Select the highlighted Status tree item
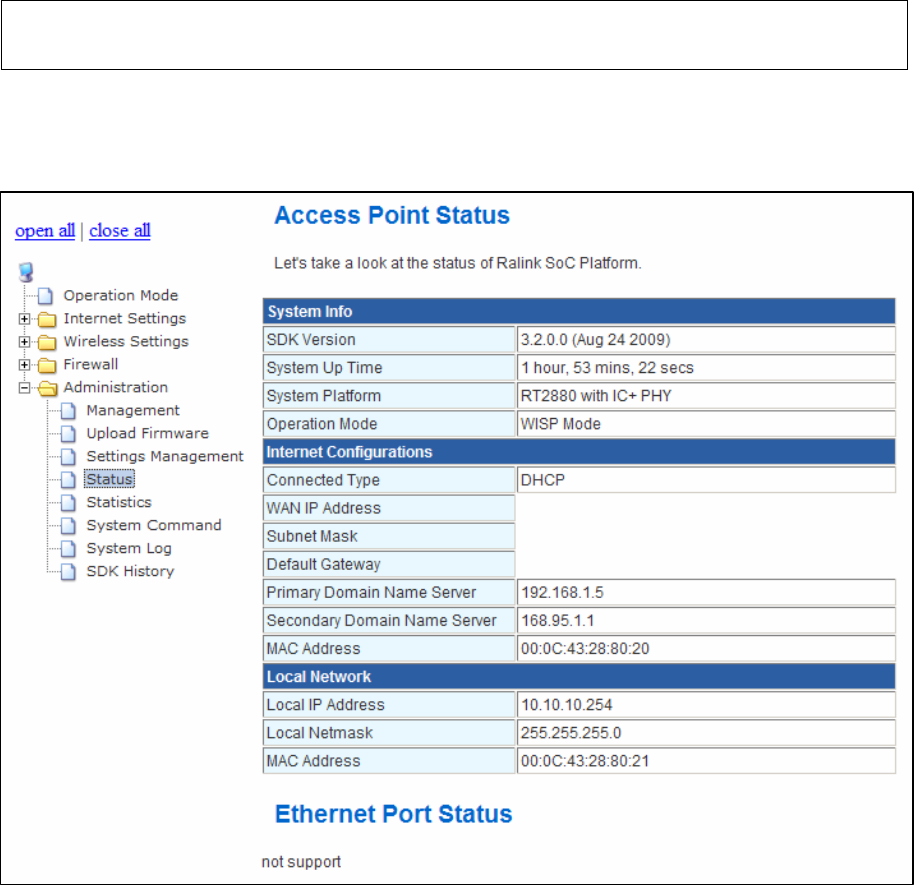This screenshot has height=885, width=914. pyautogui.click(x=110, y=479)
